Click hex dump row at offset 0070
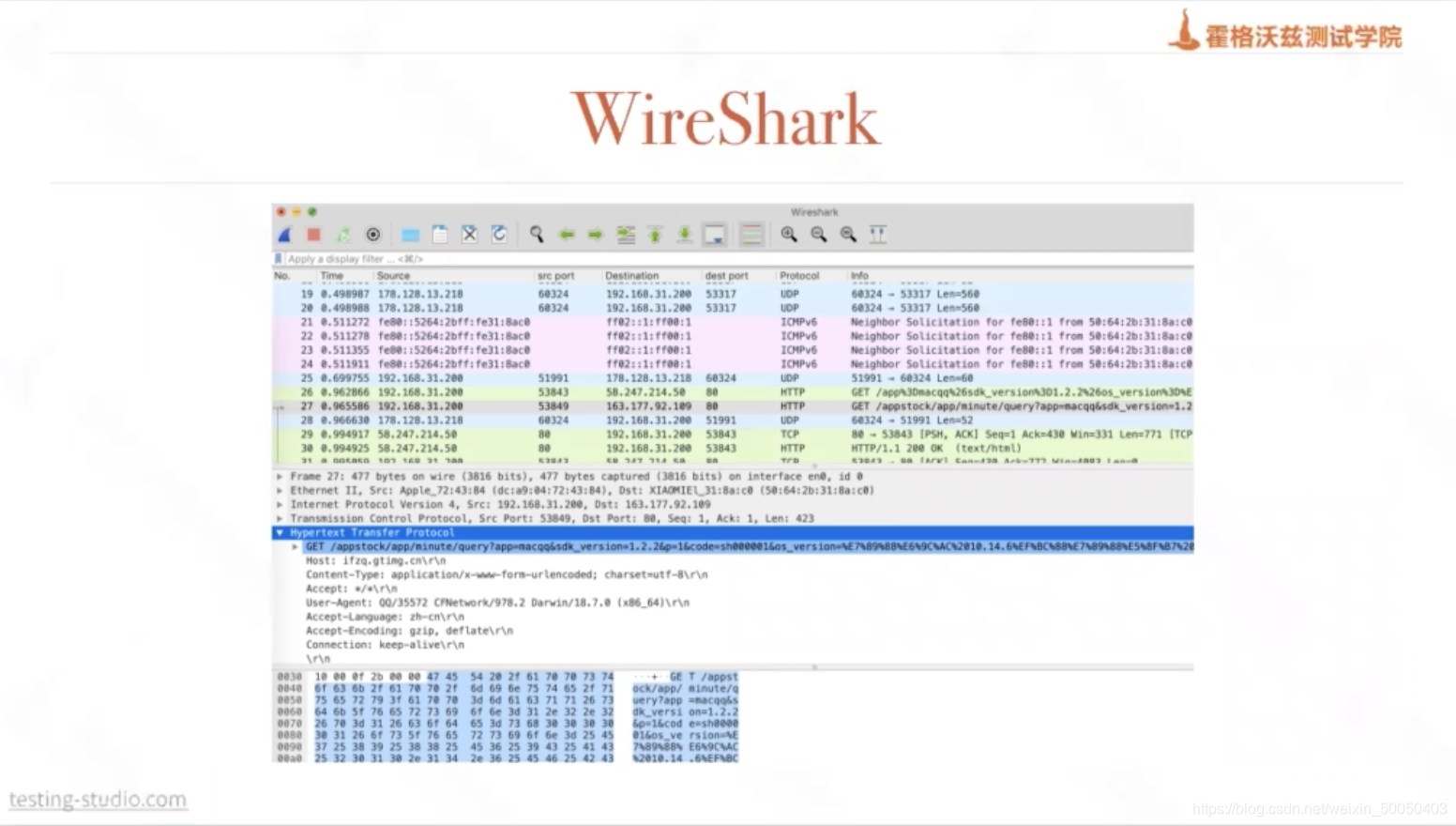The image size is (1456, 826). pyautogui.click(x=507, y=724)
